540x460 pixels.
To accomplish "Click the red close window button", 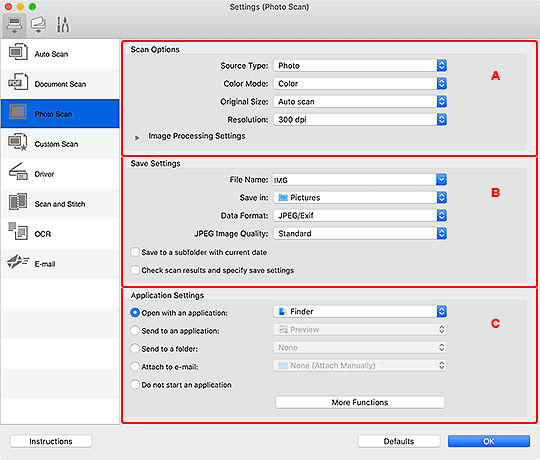I will pyautogui.click(x=8, y=7).
